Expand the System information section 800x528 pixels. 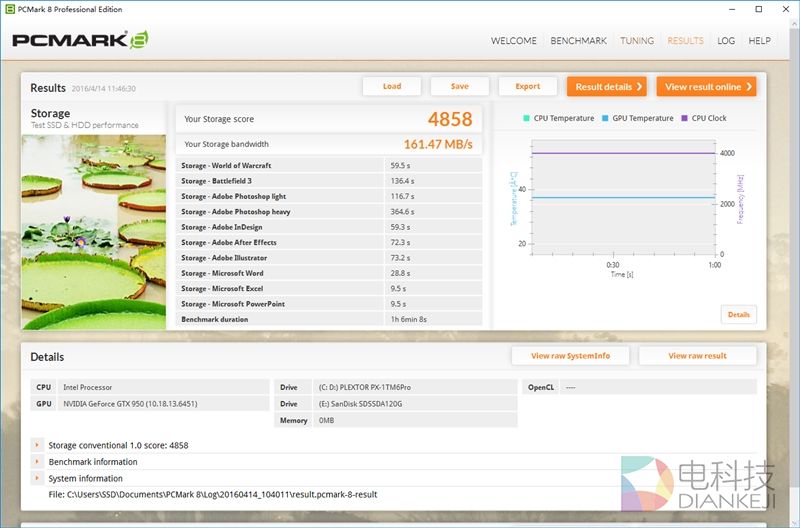37,478
